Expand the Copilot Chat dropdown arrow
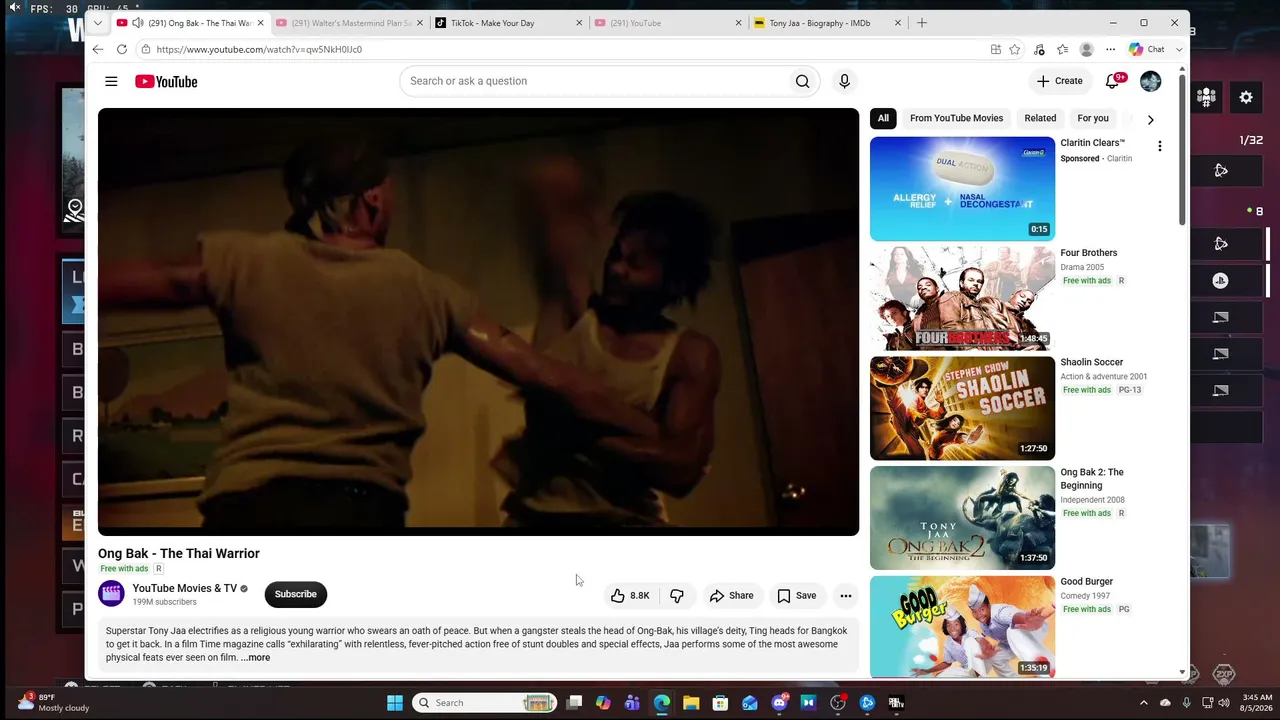1280x720 pixels. click(x=1179, y=49)
